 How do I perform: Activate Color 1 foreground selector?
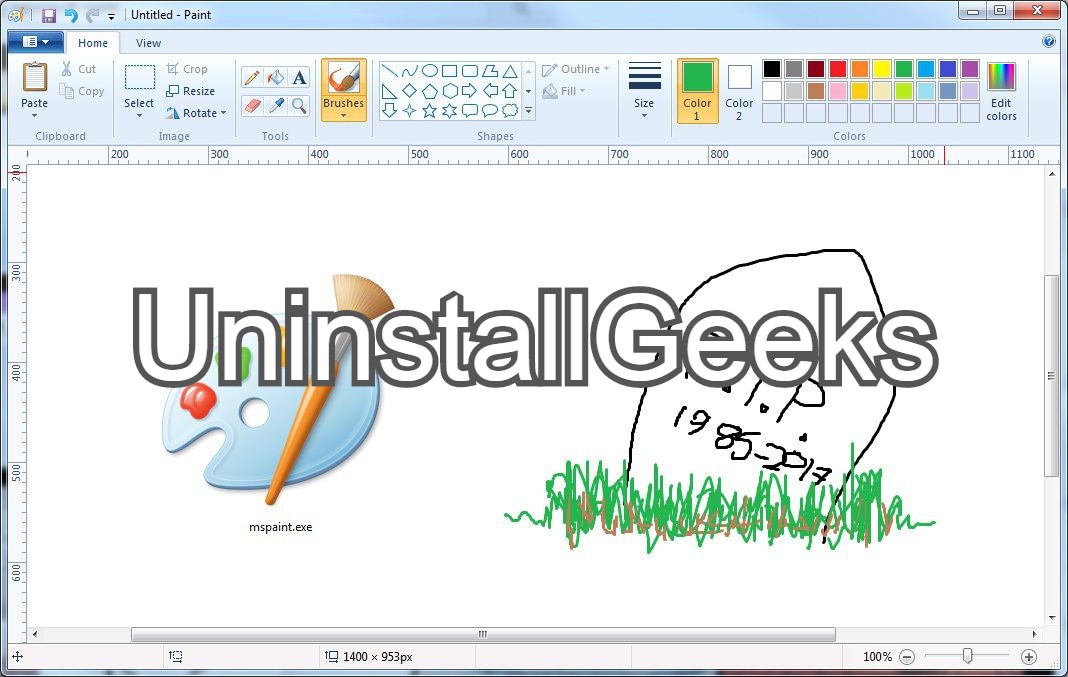[697, 91]
